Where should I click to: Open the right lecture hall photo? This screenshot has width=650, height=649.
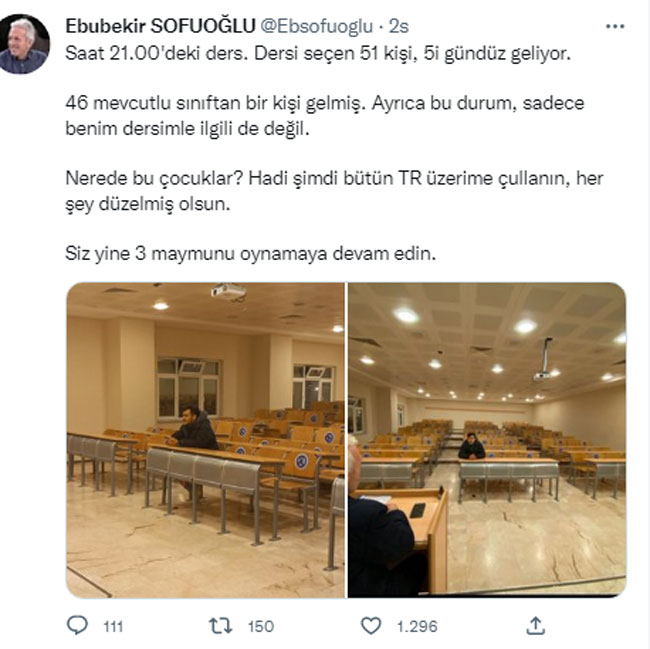click(x=487, y=440)
